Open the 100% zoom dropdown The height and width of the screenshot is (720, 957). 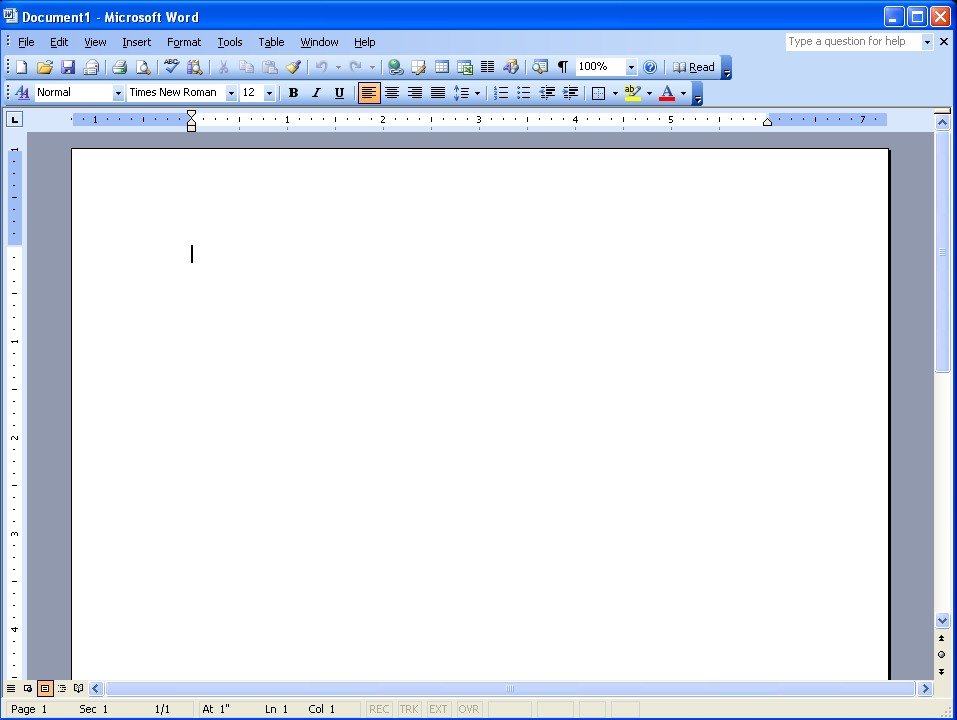point(631,67)
